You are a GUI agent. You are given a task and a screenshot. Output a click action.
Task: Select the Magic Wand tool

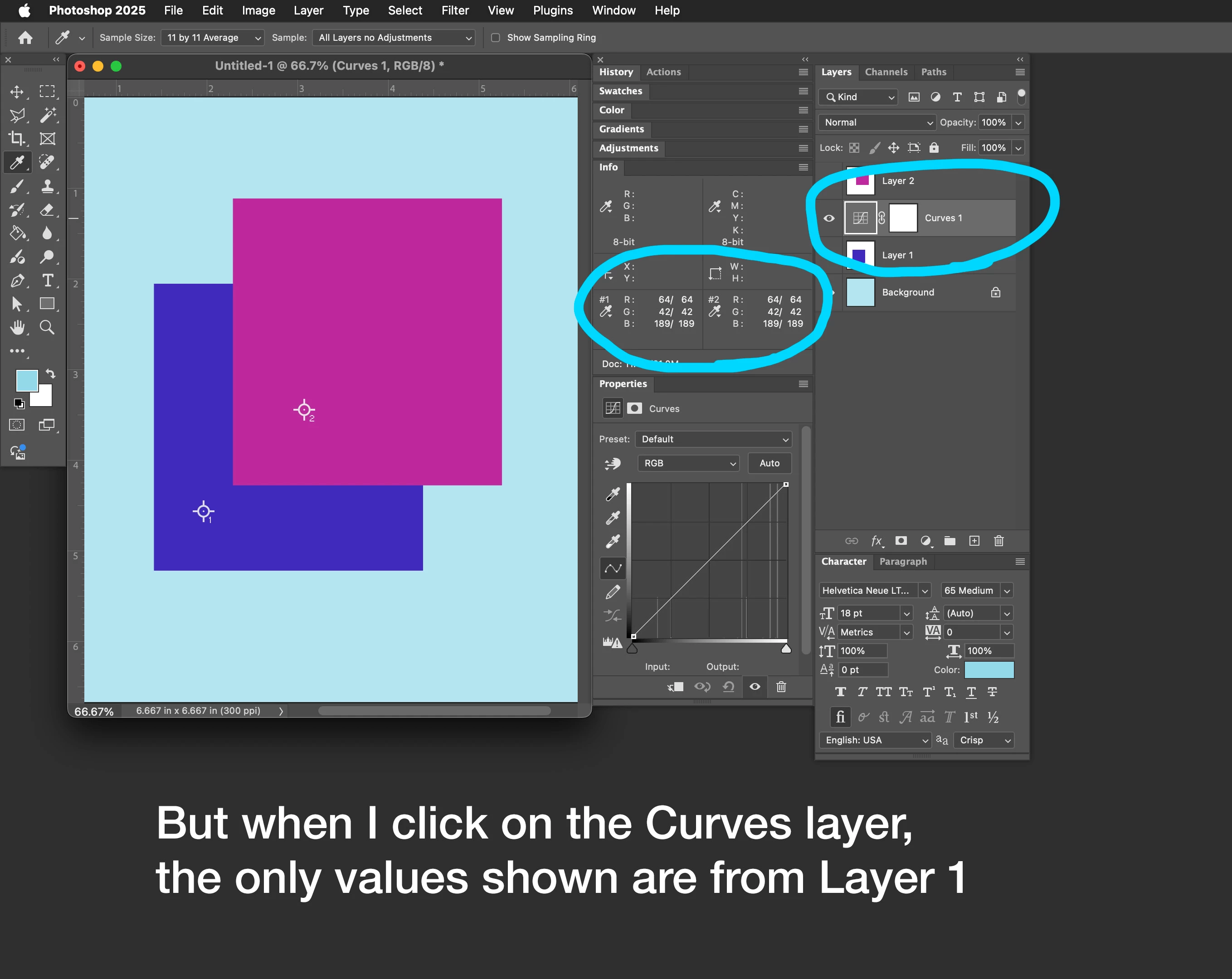tap(48, 115)
